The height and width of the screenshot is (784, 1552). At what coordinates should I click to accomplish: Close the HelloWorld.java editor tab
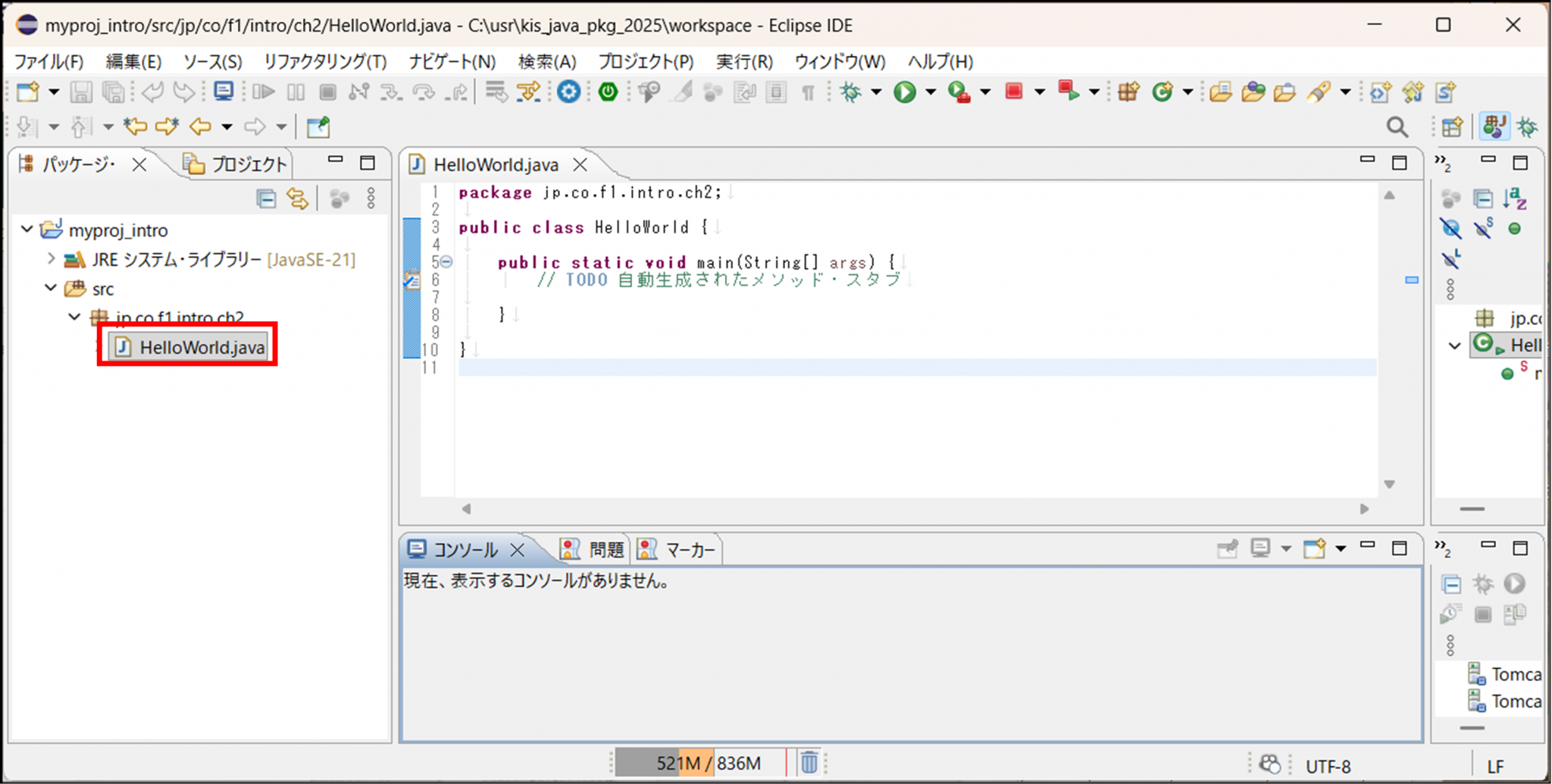pyautogui.click(x=580, y=164)
